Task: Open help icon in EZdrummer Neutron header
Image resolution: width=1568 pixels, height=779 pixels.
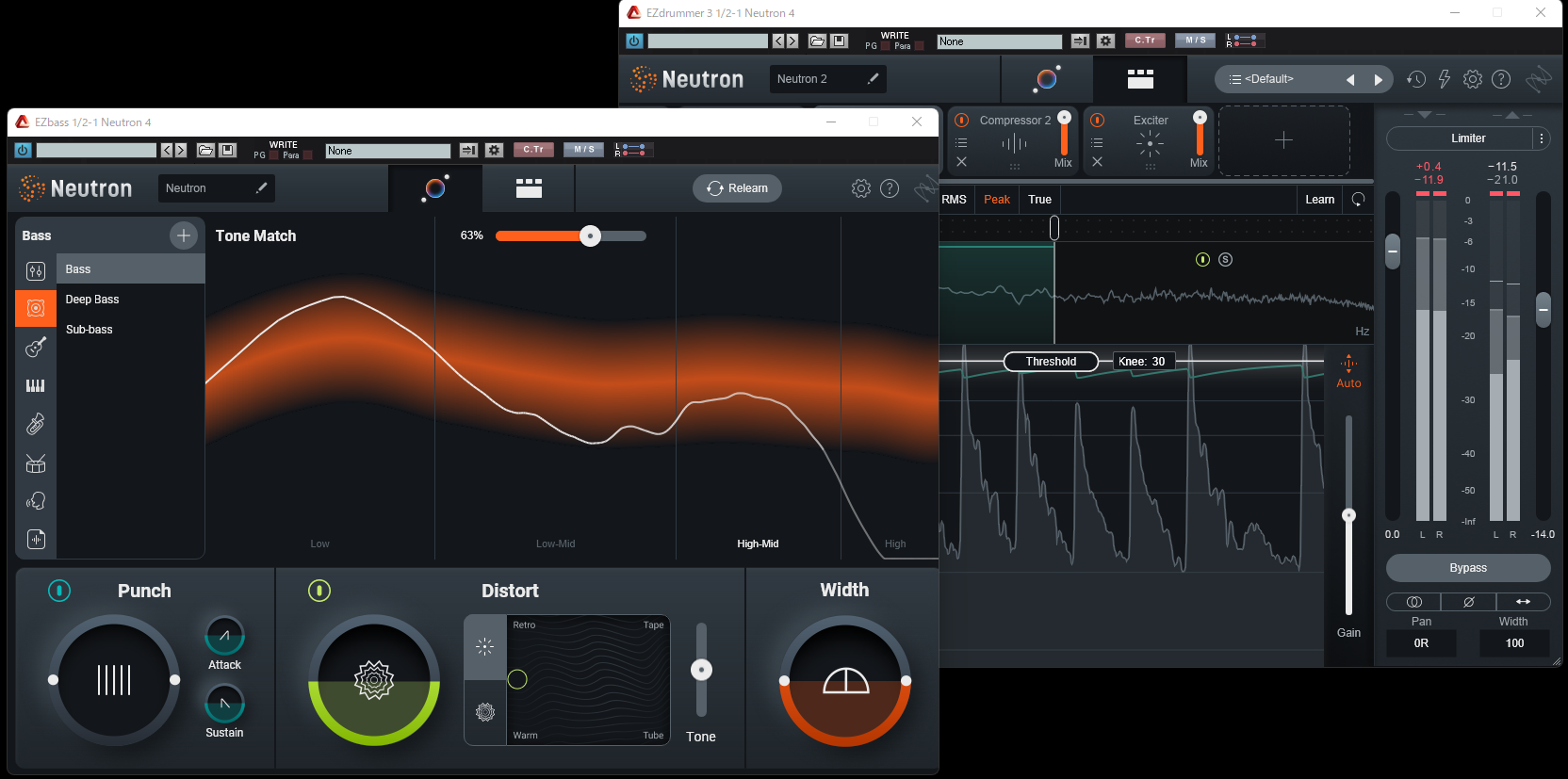Action: click(1501, 79)
